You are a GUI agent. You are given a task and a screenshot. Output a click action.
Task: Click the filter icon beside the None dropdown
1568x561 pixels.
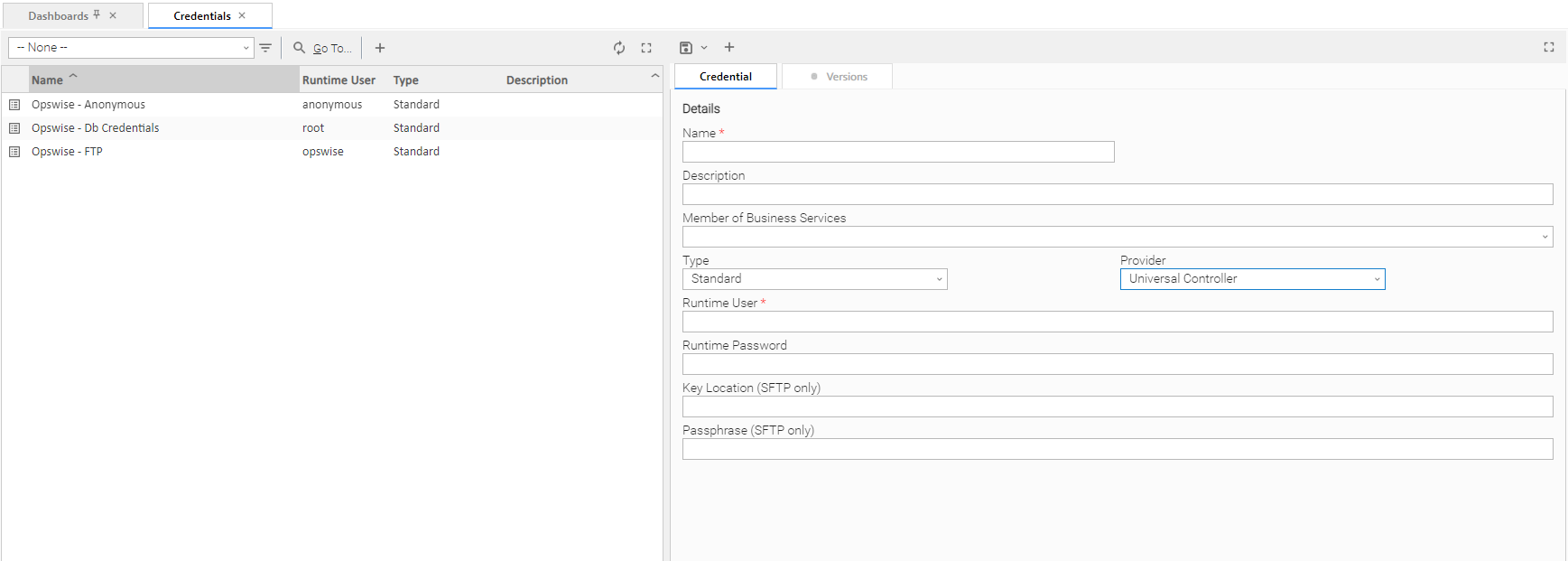point(265,48)
